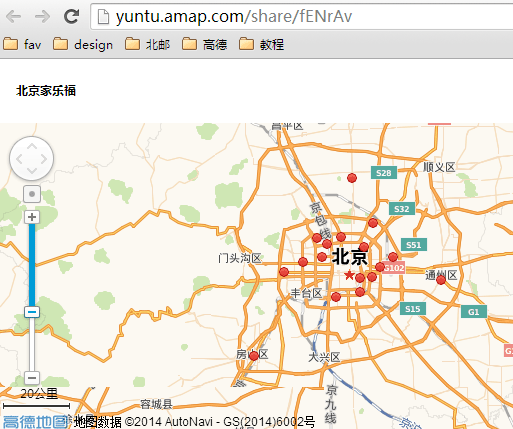Click the map locate-center button
513x429 pixels.
32,194
